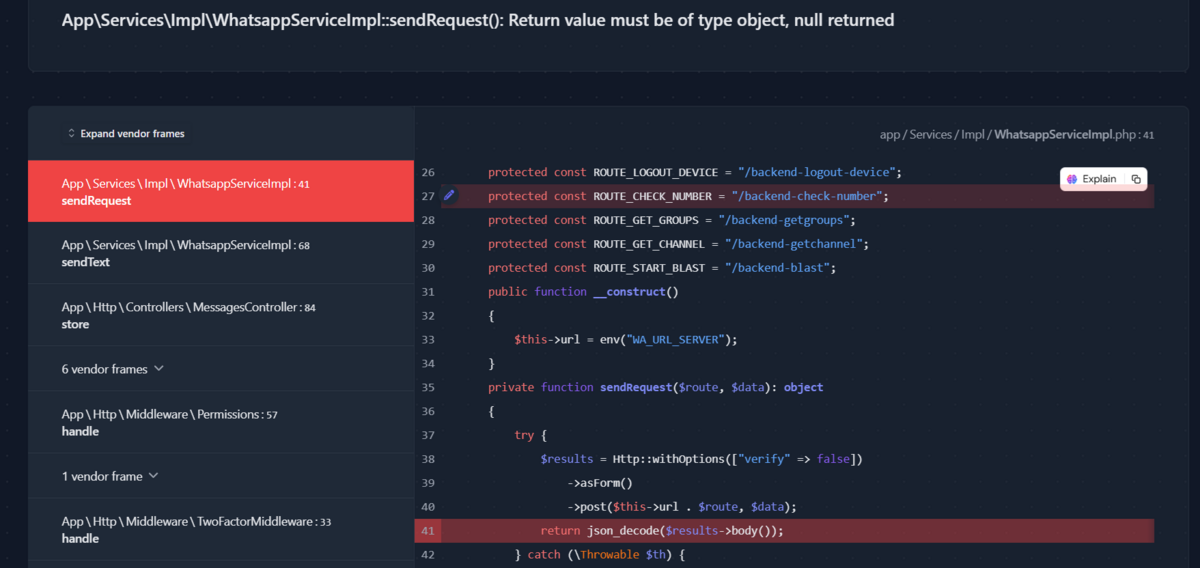Select the TwoFactorMiddleware handle frame
The width and height of the screenshot is (1200, 568).
point(220,529)
